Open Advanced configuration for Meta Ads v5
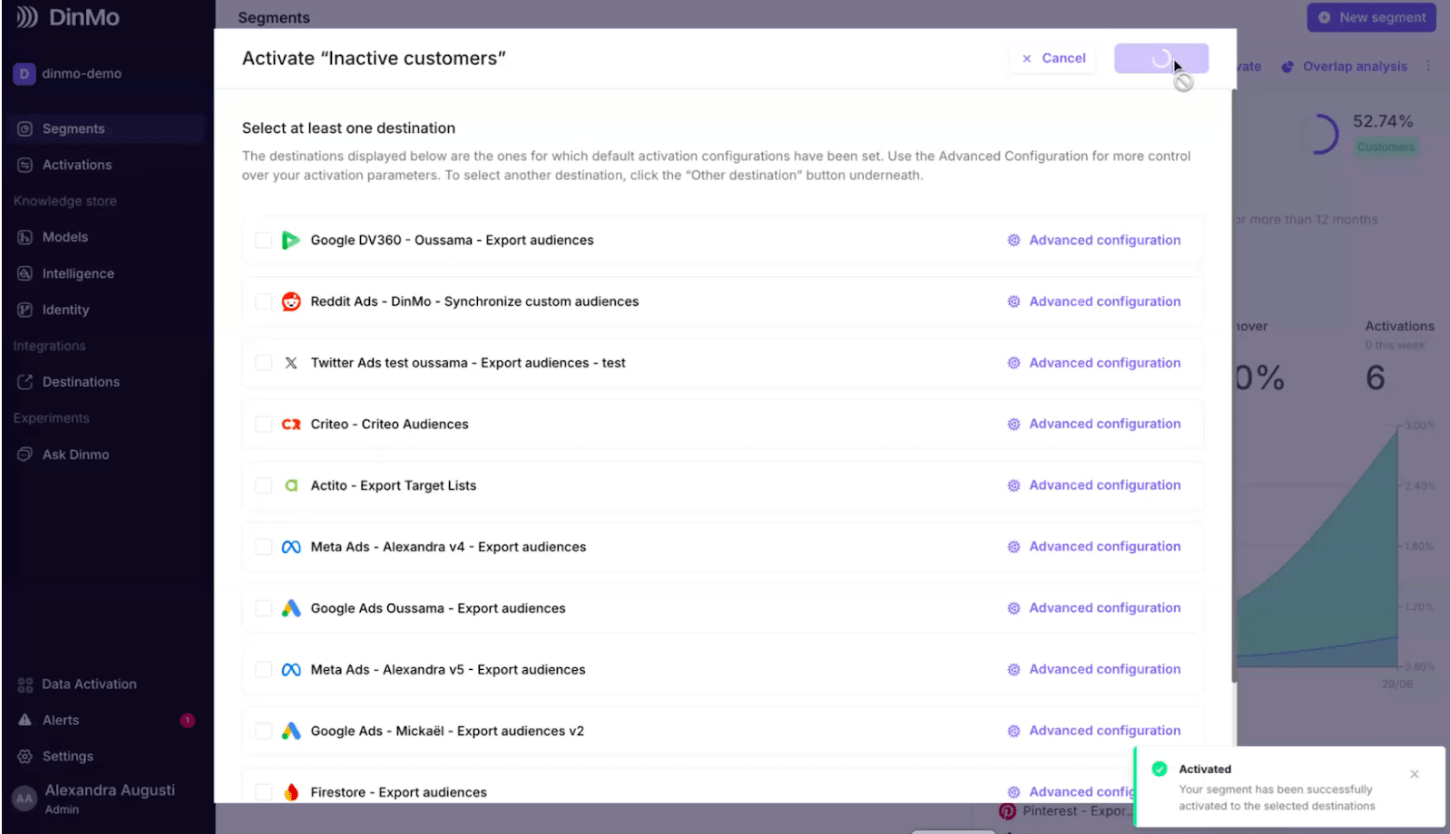The height and width of the screenshot is (834, 1450). click(x=1094, y=669)
